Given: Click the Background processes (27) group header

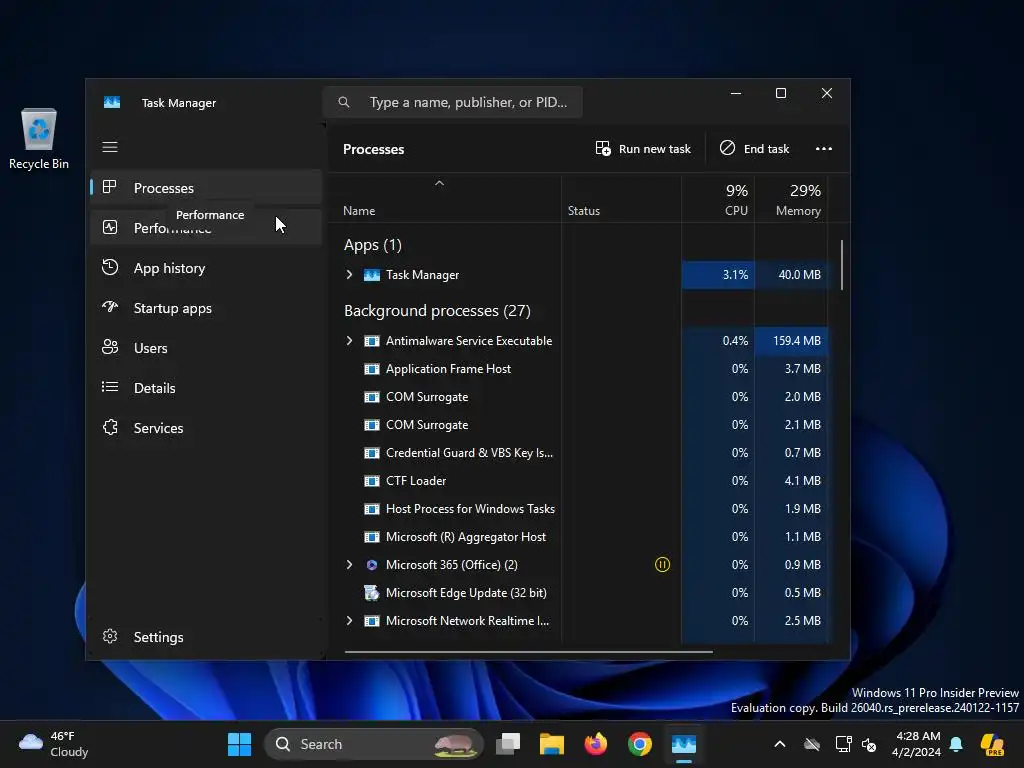Looking at the screenshot, I should [438, 311].
